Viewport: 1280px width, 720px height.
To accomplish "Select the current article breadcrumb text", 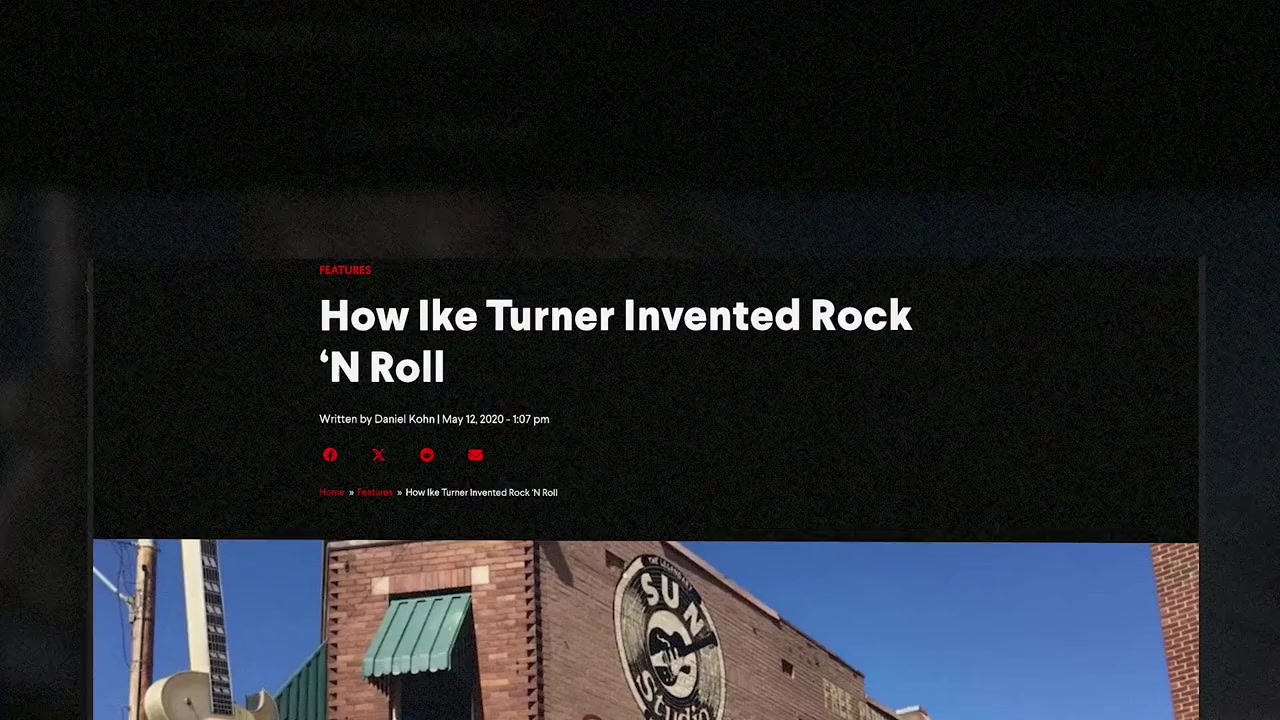I will (x=481, y=492).
